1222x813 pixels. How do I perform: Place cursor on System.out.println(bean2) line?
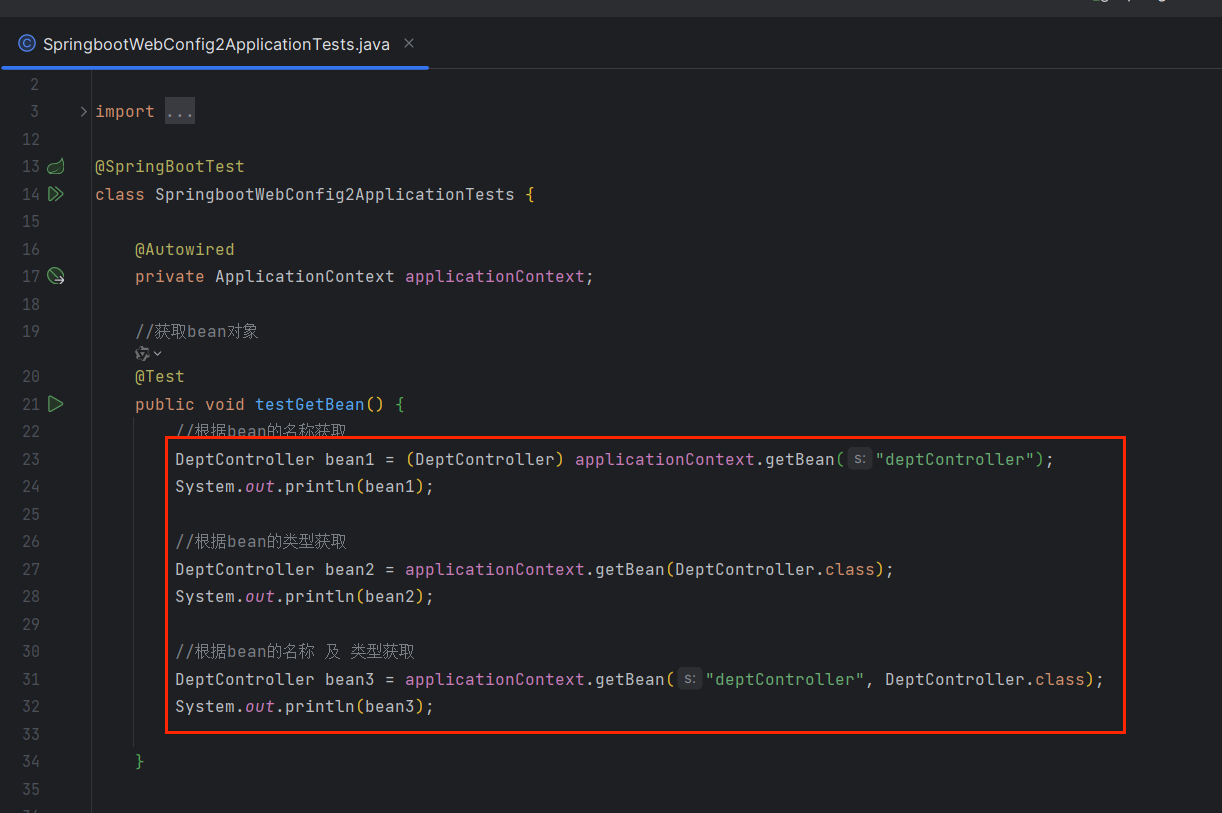(x=304, y=596)
